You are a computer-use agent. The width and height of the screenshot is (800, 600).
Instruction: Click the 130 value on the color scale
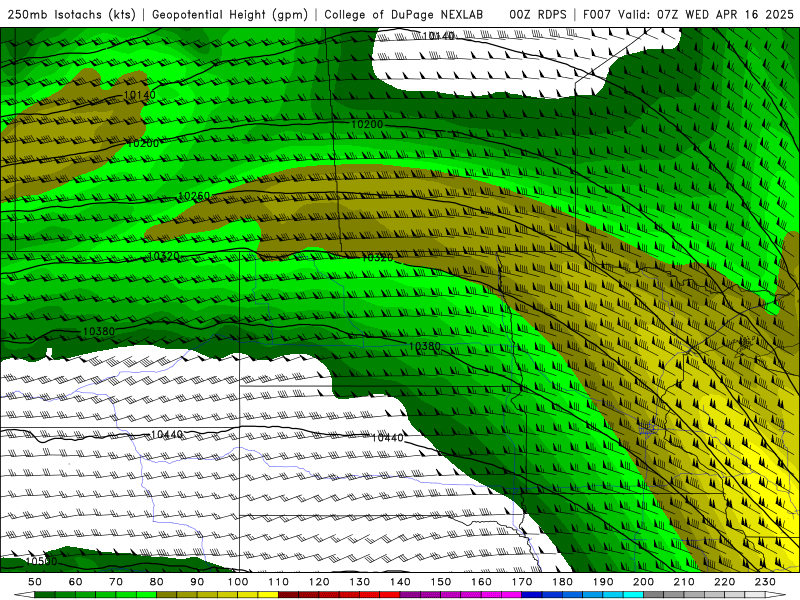360,582
